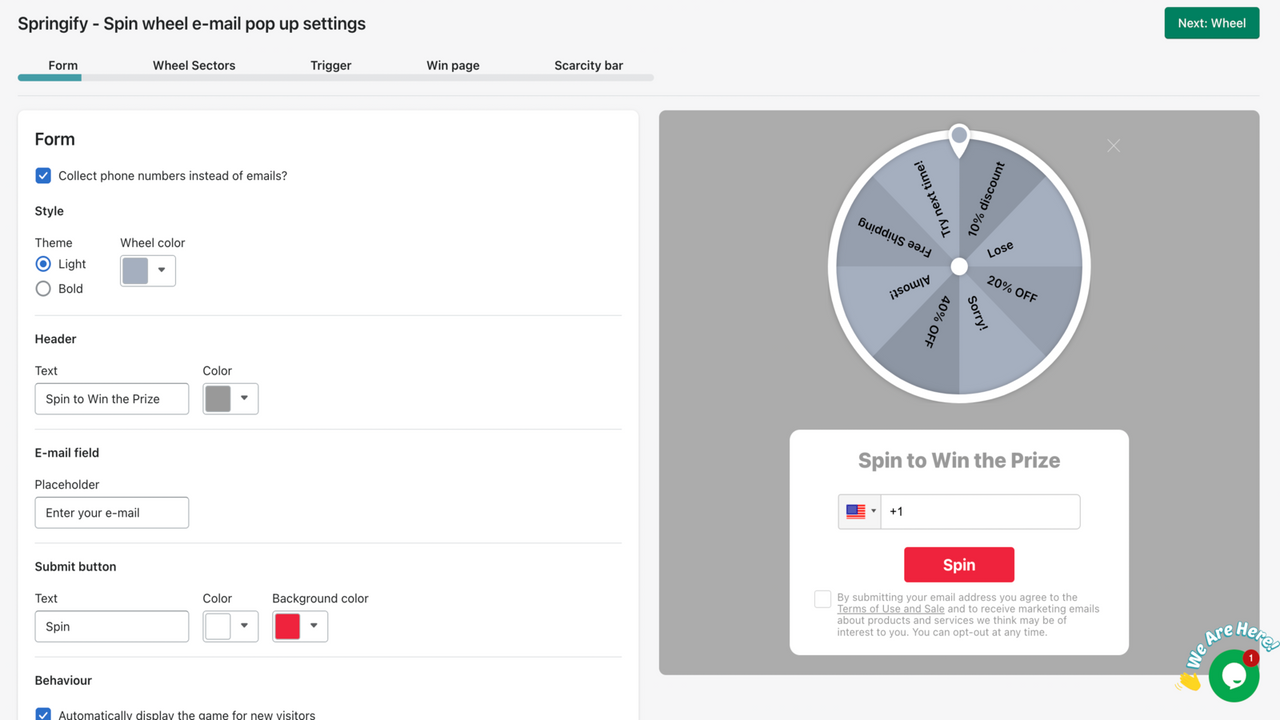The height and width of the screenshot is (720, 1280).
Task: Open the Header color picker dropdown
Action: (243, 398)
